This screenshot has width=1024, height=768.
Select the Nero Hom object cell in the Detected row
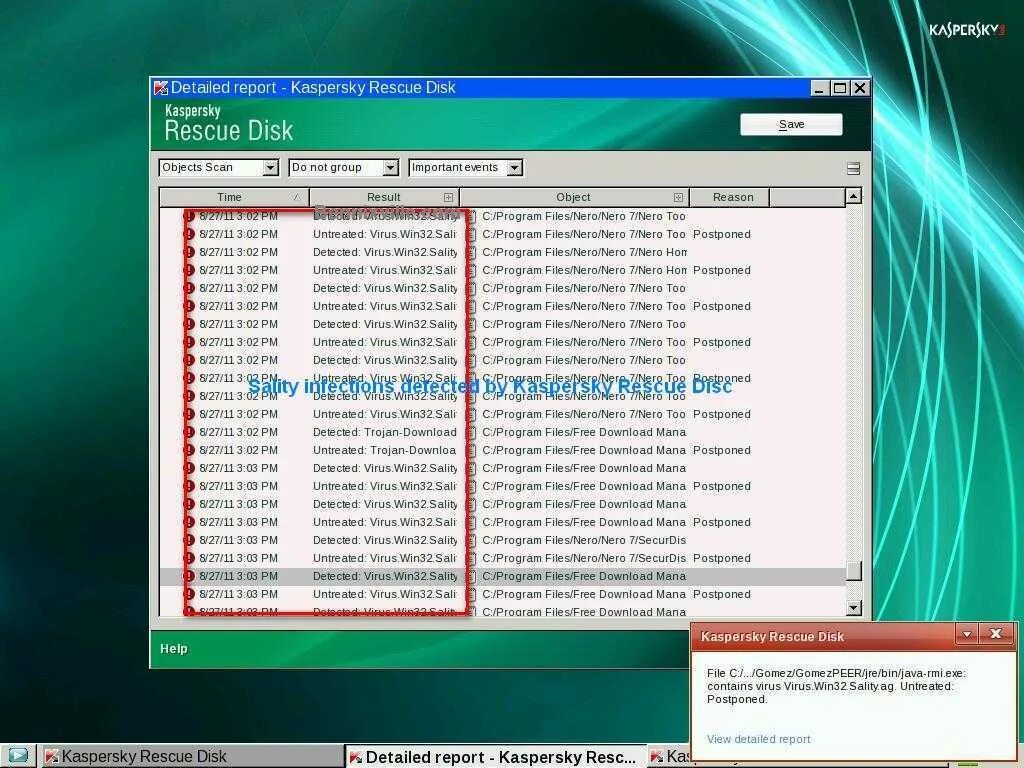584,252
